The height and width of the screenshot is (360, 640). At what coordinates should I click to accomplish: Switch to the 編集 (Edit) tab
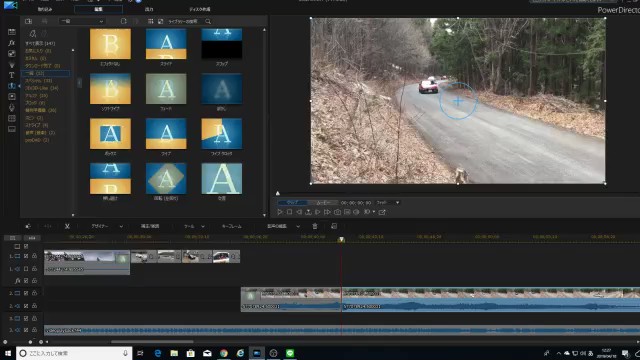[98, 9]
